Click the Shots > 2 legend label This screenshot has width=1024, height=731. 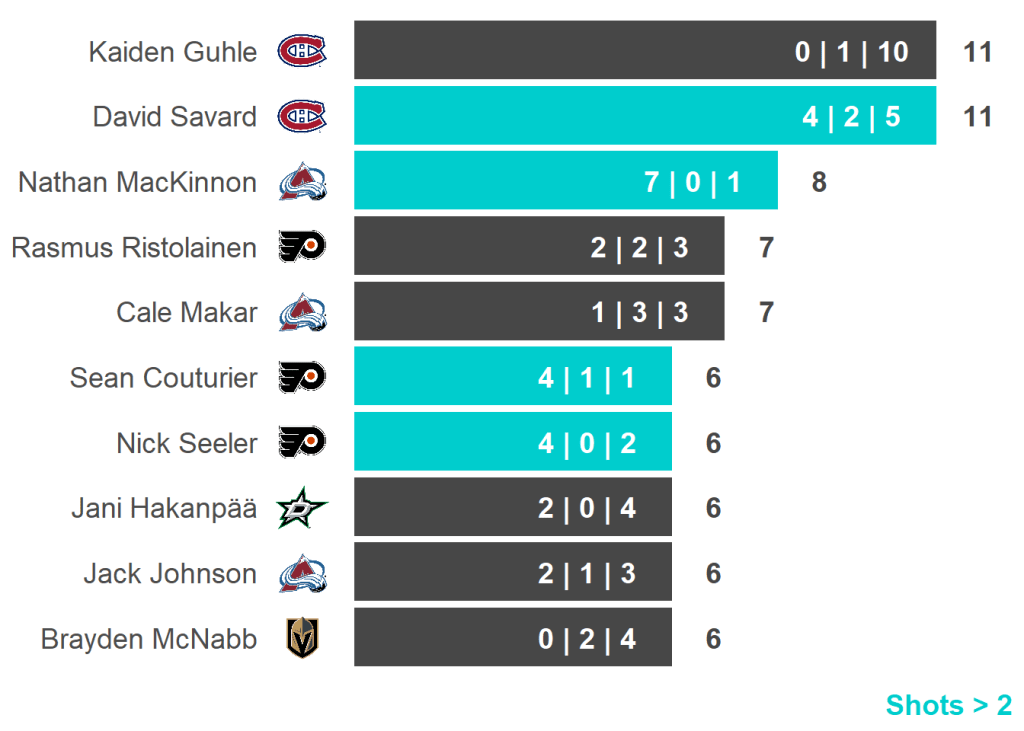point(948,705)
